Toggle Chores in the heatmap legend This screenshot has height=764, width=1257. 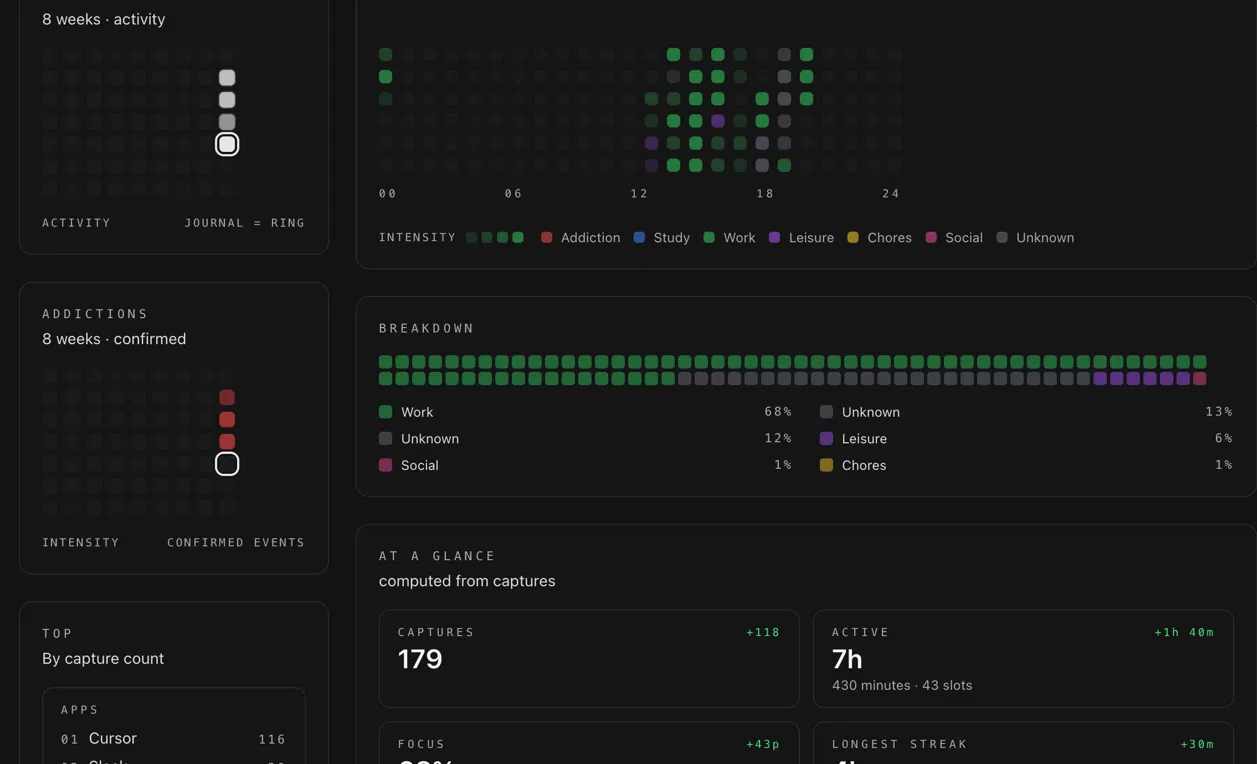[879, 238]
